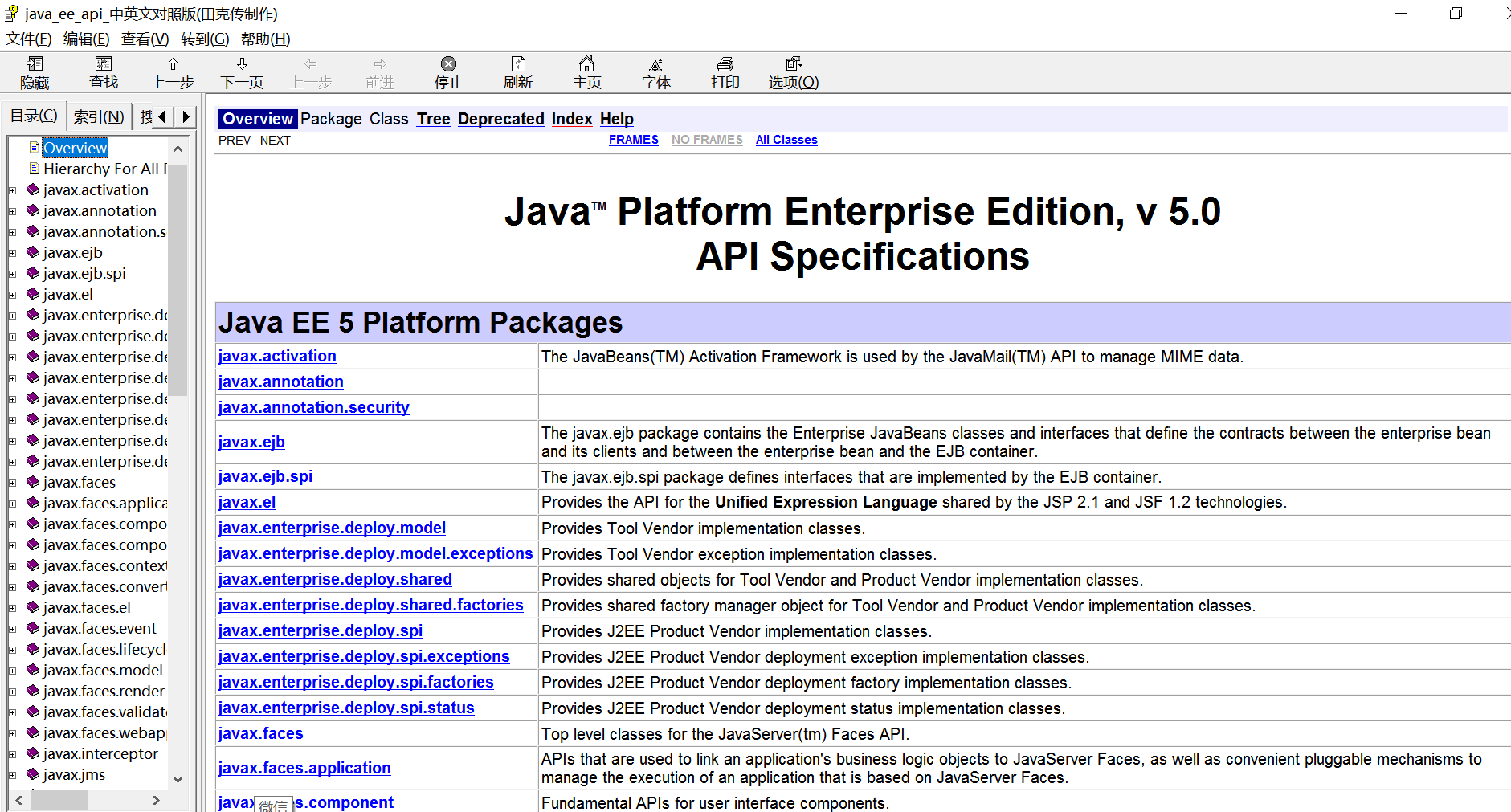Expand the javax.activation tree node
The width and height of the screenshot is (1511, 812).
[12, 190]
